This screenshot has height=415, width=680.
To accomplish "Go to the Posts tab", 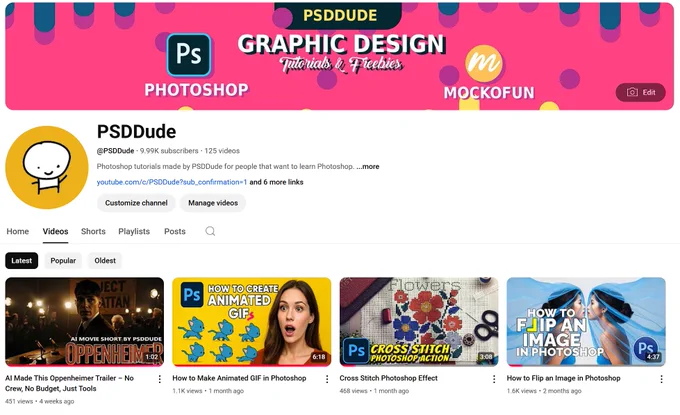I will (x=175, y=231).
